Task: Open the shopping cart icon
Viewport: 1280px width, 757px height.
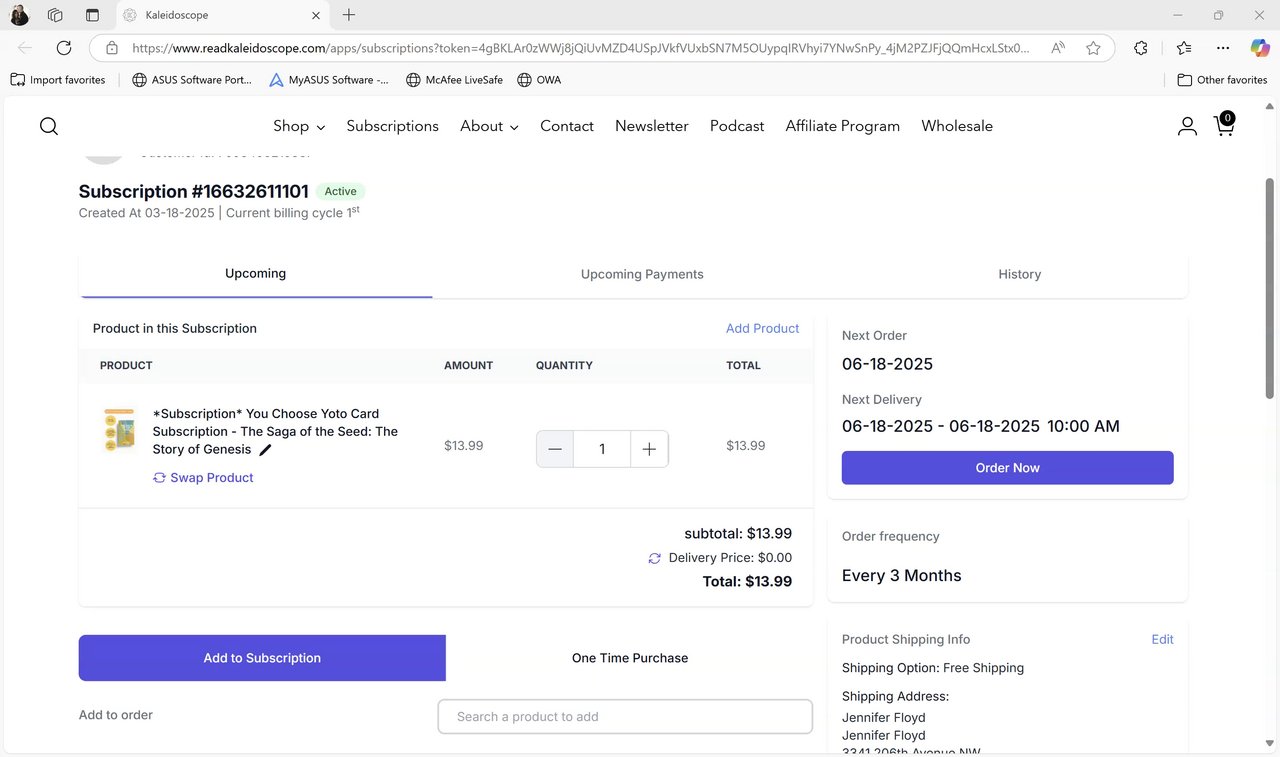Action: coord(1224,125)
